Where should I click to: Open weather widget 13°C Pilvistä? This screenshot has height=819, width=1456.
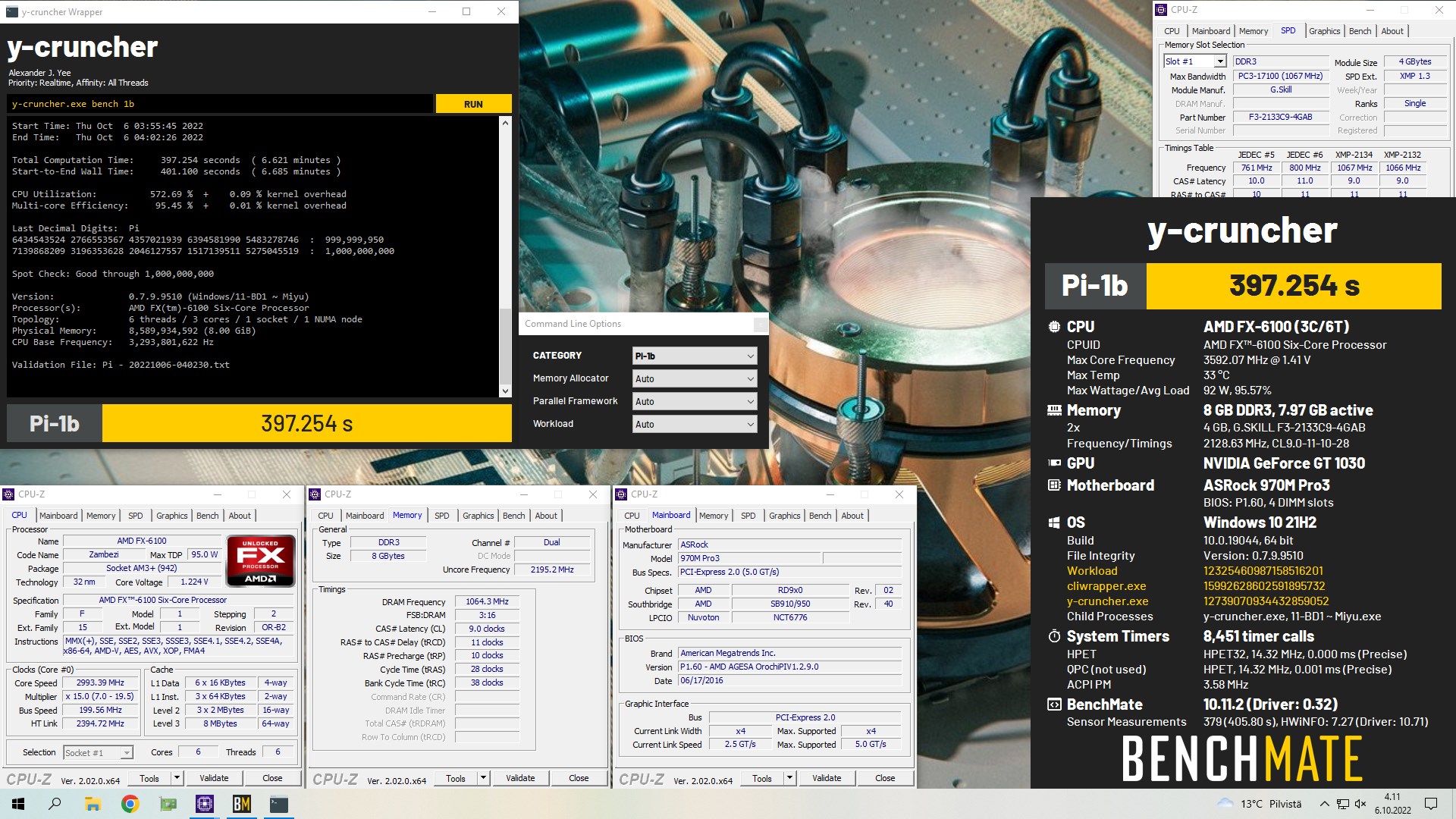1260,804
